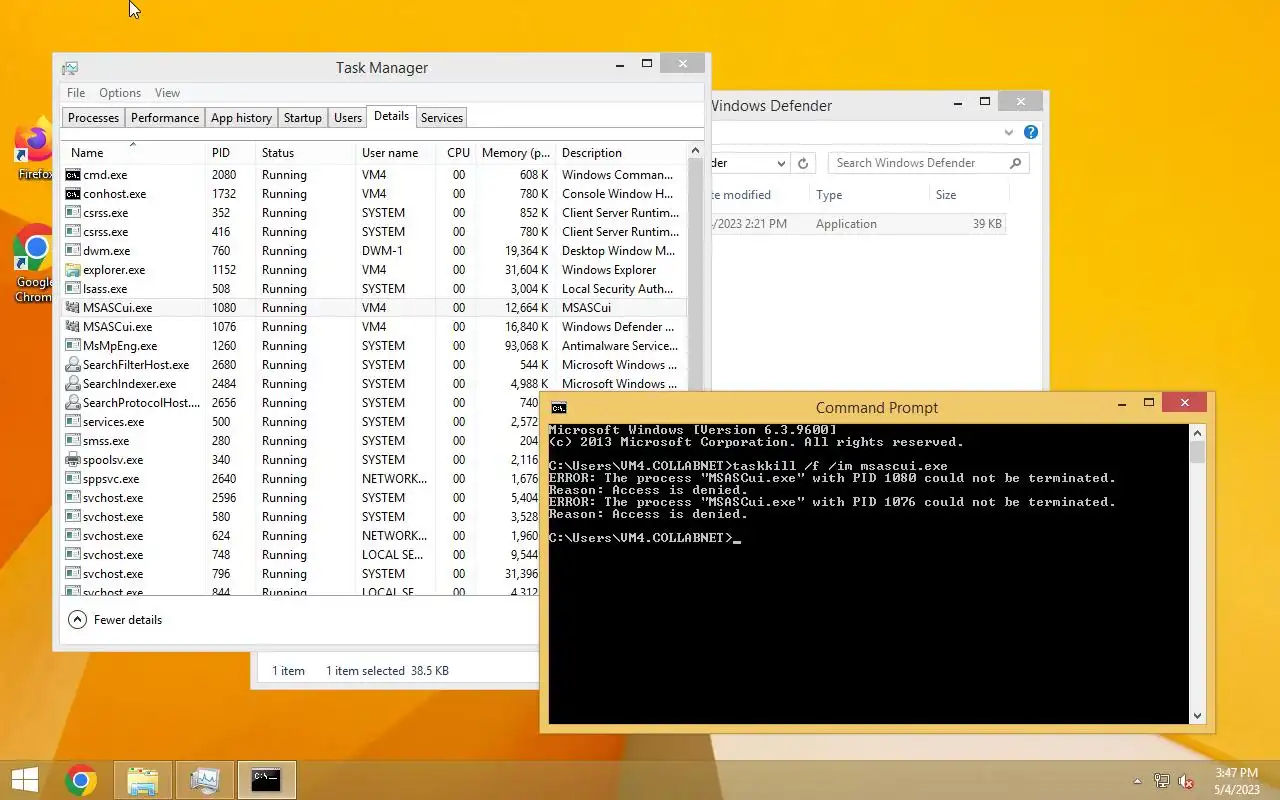Click the csrss.exe icon with PID 416
This screenshot has height=800, width=1280.
(73, 232)
